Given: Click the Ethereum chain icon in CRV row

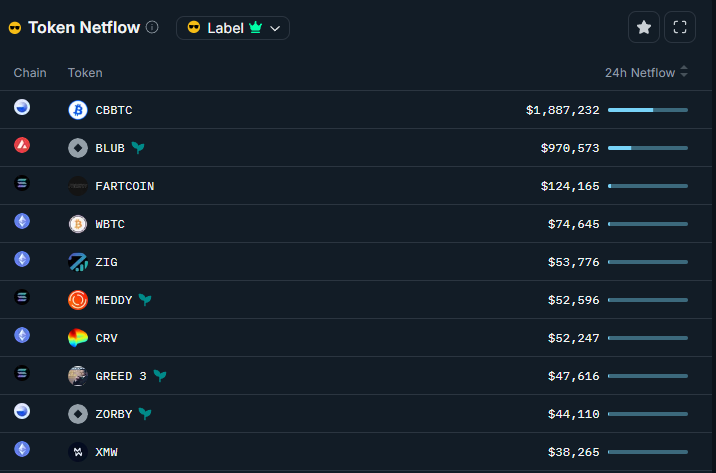Looking at the screenshot, I should pyautogui.click(x=22, y=335).
